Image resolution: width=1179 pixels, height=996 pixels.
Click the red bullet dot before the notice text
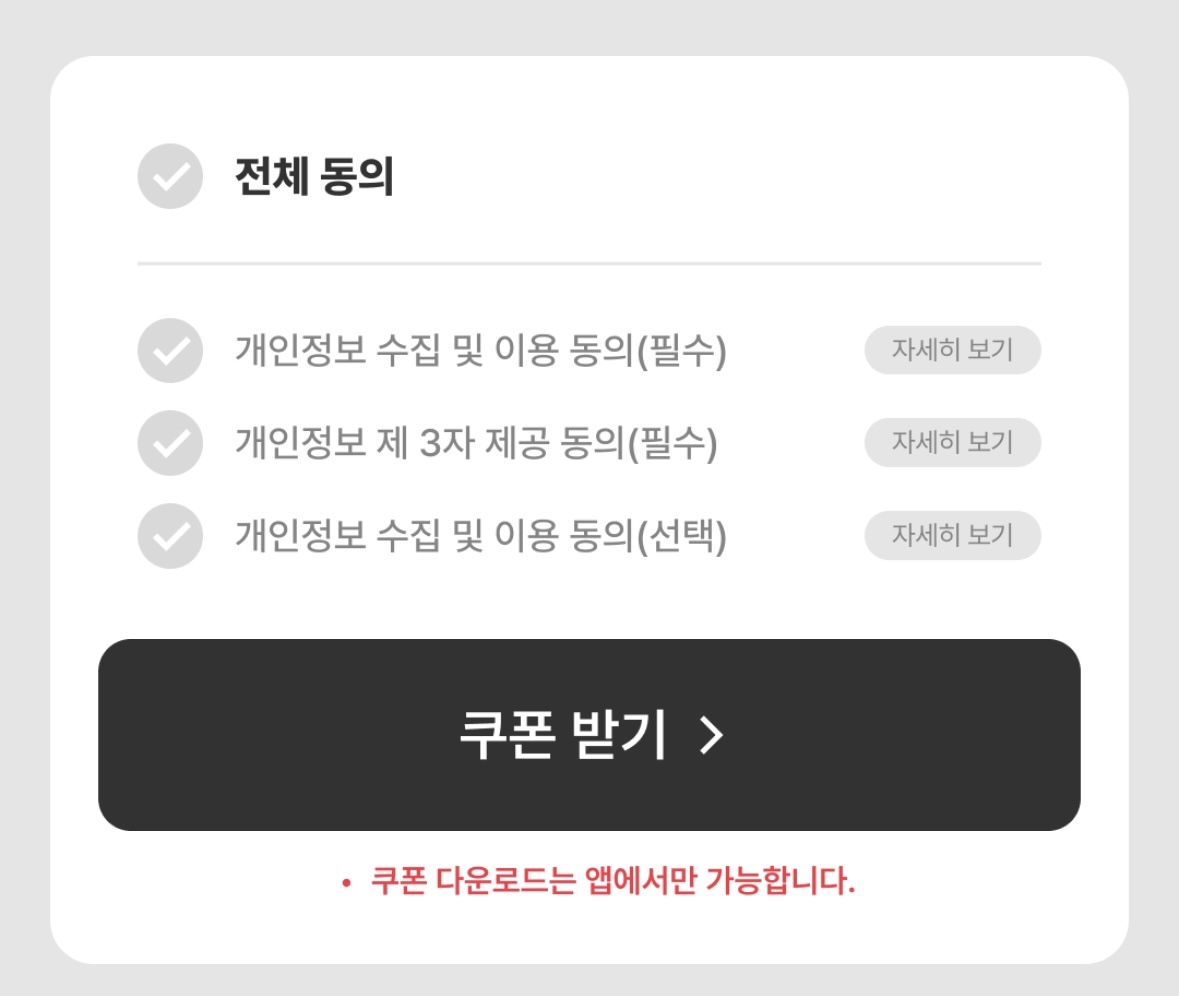tap(345, 881)
